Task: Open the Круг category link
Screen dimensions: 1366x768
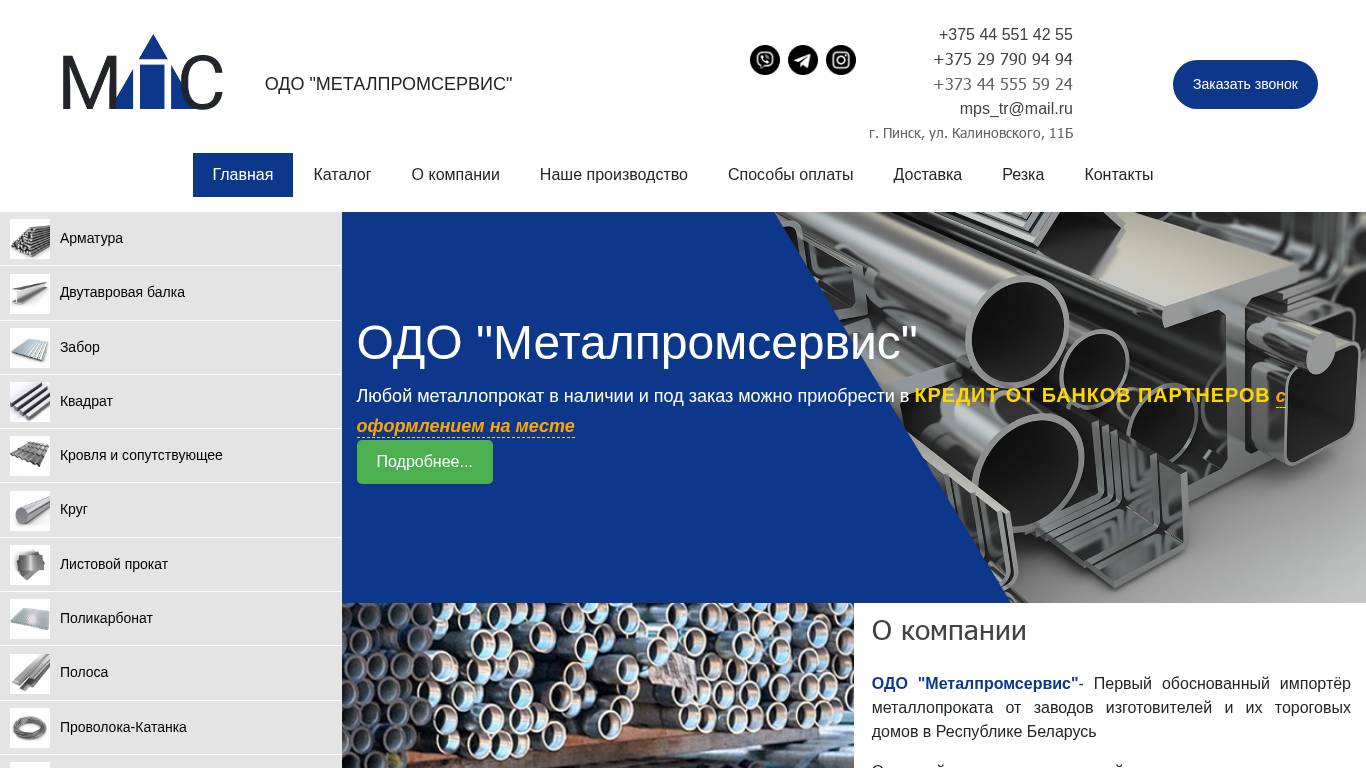Action: pyautogui.click(x=74, y=509)
